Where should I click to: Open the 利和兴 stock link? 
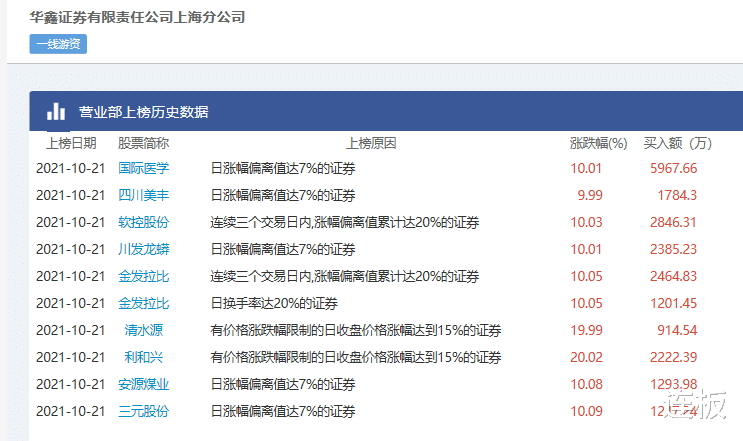[x=144, y=357]
